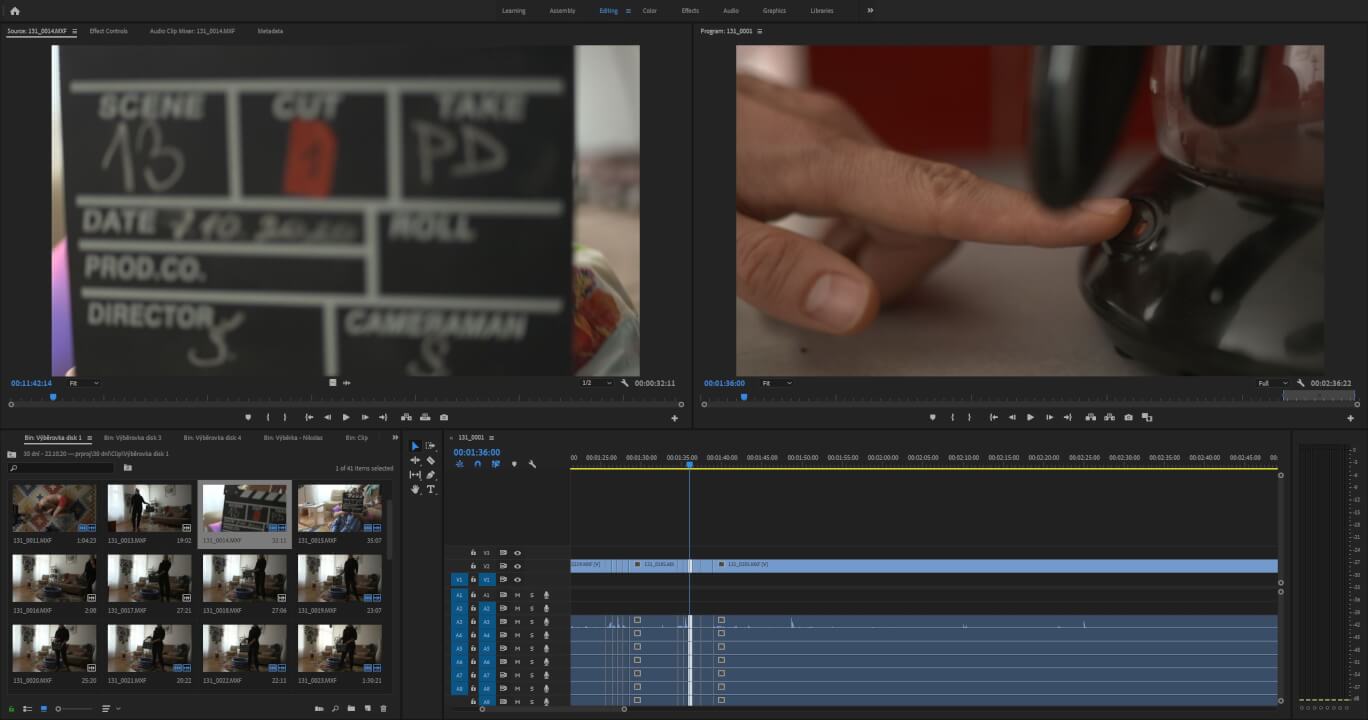Open the Home screen icon
Screen dimensions: 1368x720
coord(14,10)
